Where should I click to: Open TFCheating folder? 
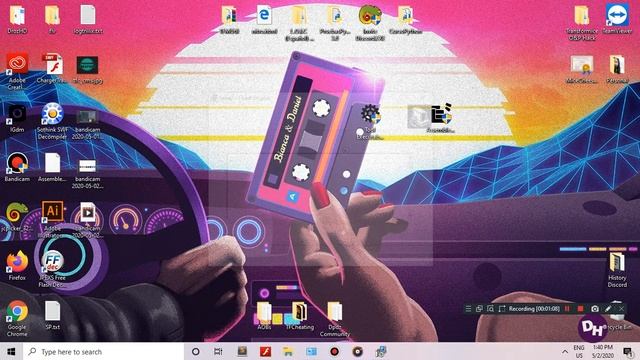[300, 316]
